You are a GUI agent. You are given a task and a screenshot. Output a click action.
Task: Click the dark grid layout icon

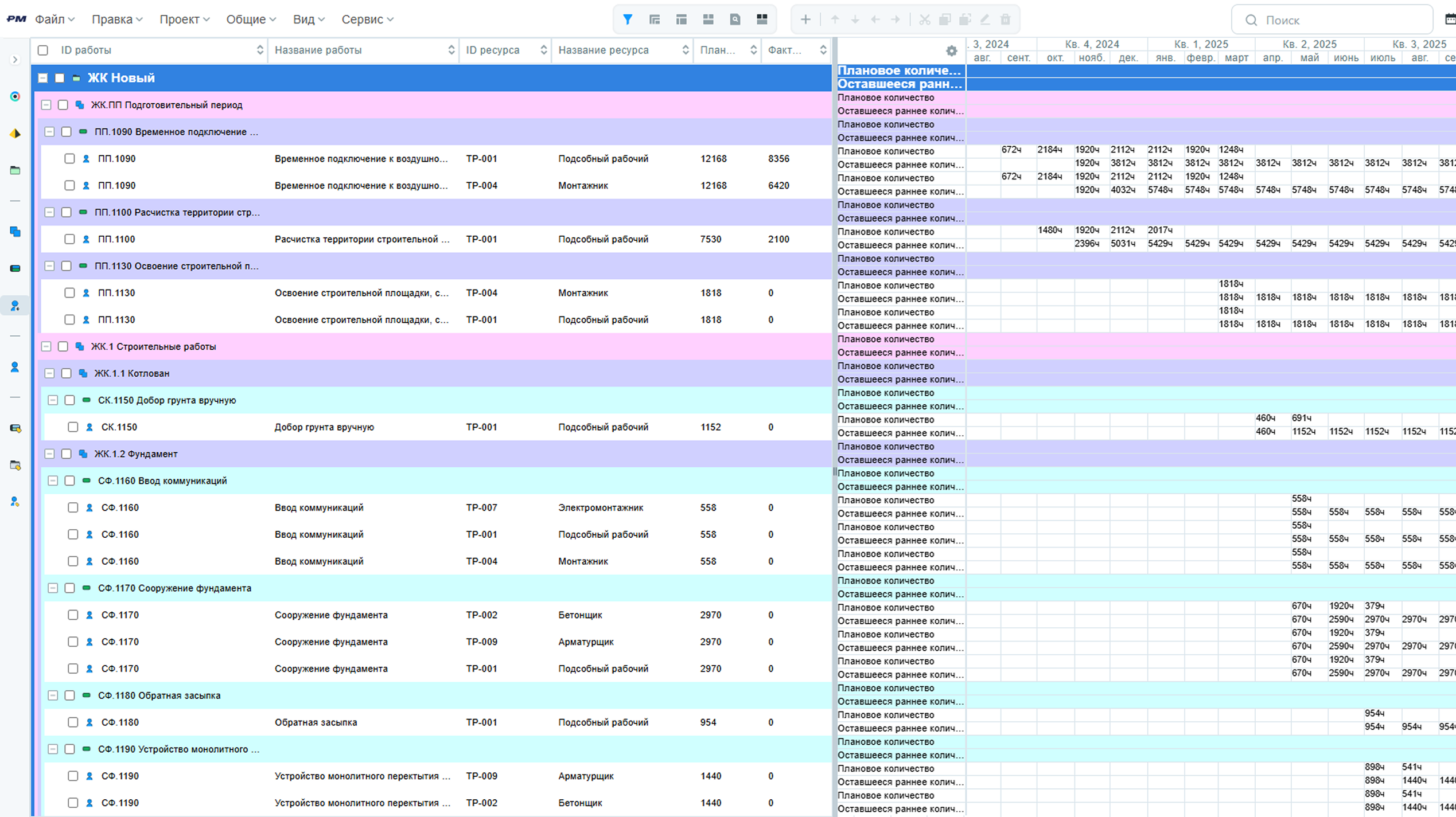coord(762,19)
